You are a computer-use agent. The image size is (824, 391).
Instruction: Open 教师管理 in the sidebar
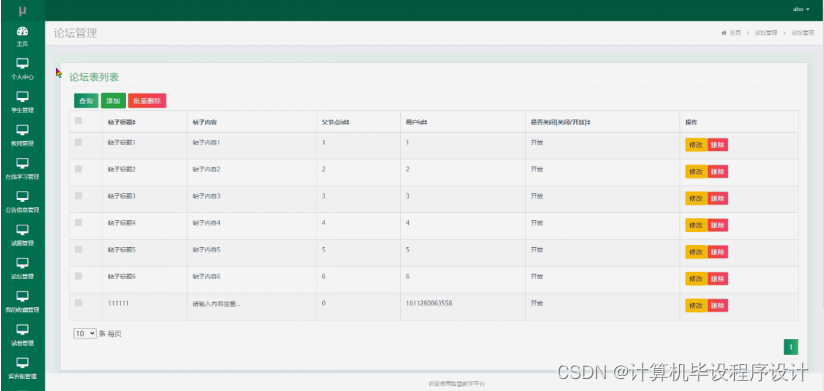pyautogui.click(x=22, y=136)
